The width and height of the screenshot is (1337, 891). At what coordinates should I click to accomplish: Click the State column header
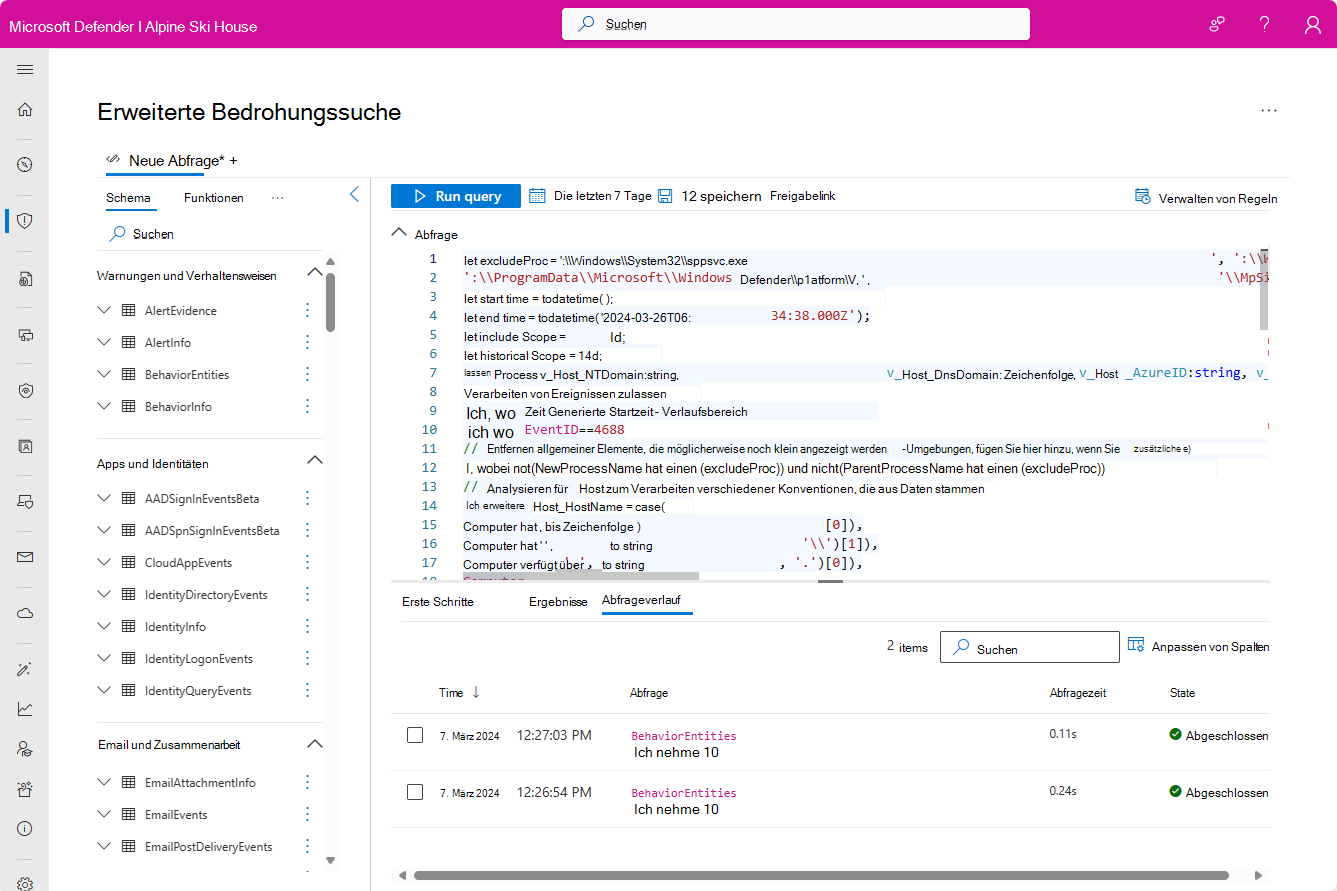pos(1182,692)
